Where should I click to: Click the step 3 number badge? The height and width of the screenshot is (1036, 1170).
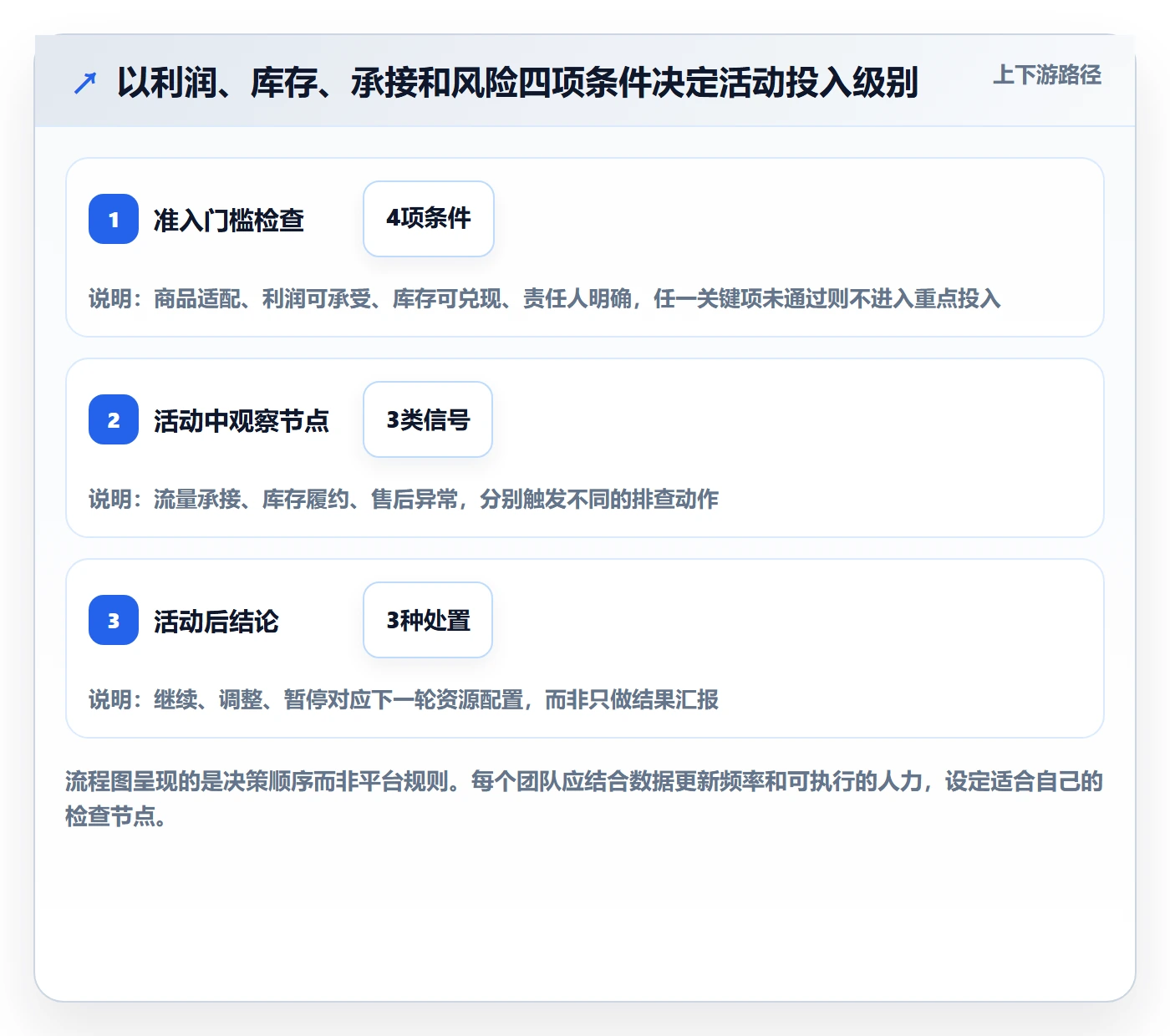point(114,620)
